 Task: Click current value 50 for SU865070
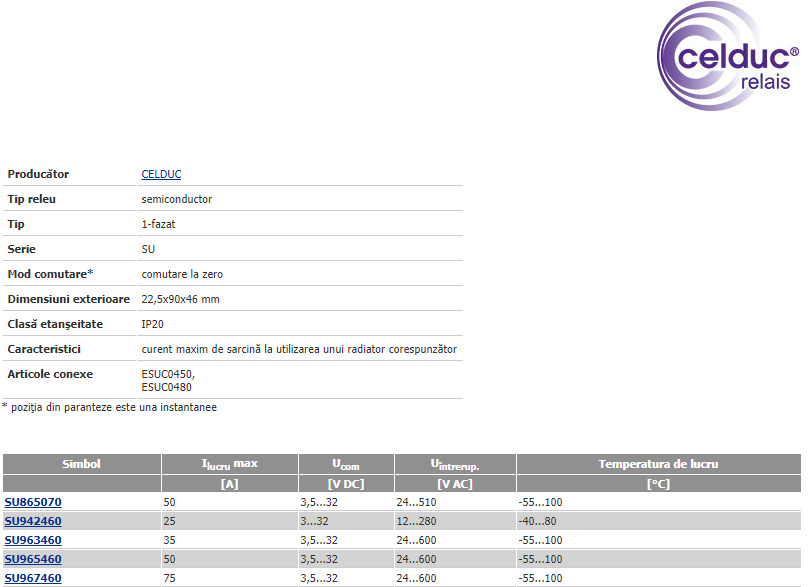click(x=170, y=502)
